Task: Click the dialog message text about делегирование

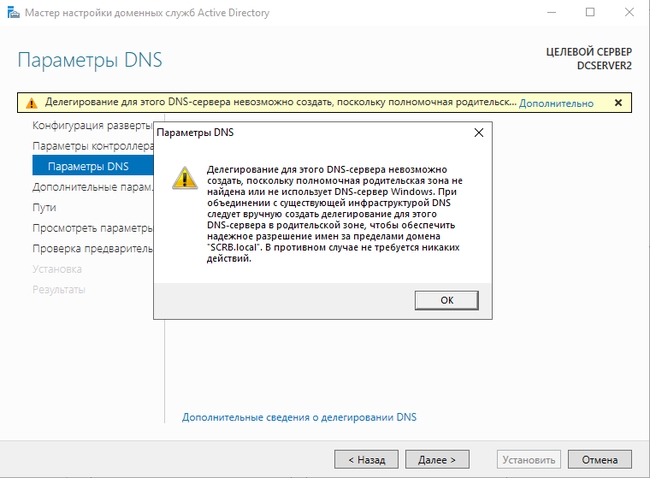Action: coord(335,214)
